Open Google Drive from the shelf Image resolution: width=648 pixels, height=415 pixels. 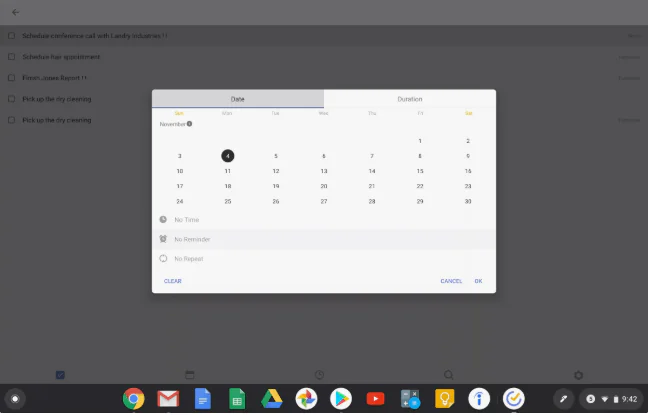point(272,399)
